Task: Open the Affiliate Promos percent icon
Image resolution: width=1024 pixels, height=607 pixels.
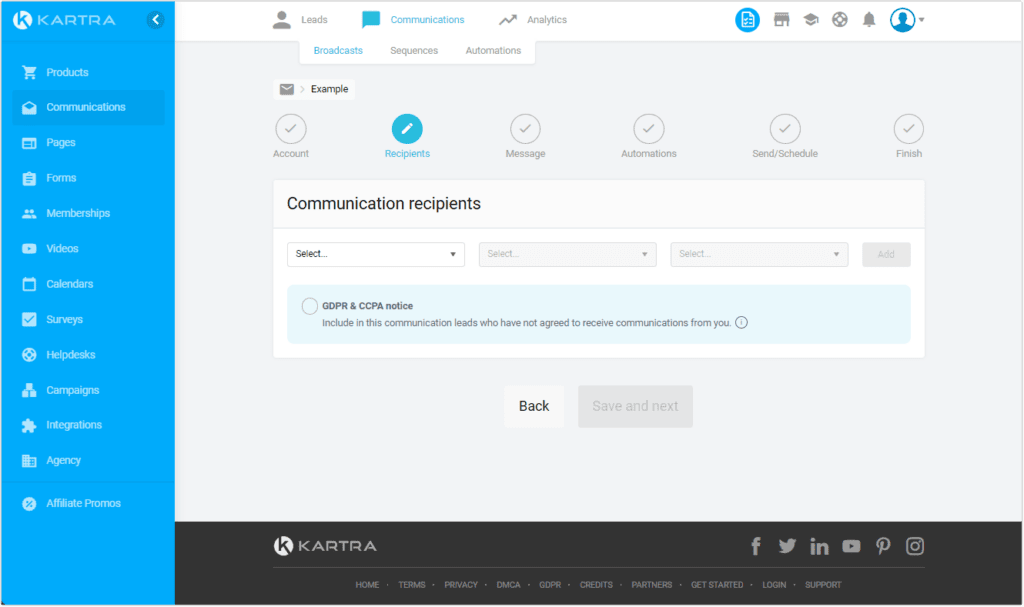Action: pyautogui.click(x=29, y=503)
